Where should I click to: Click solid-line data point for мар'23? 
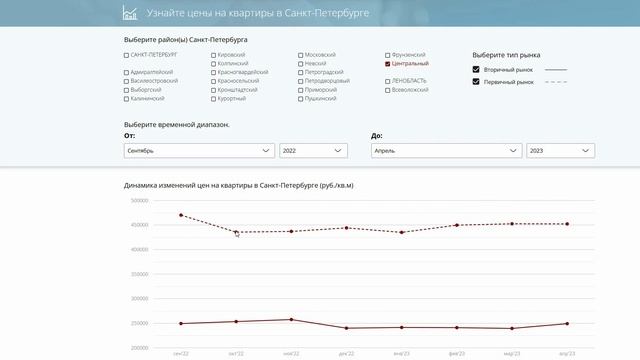512,328
